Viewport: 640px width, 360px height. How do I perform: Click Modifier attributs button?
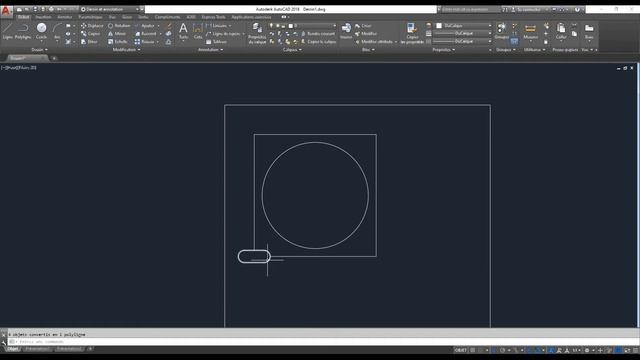[374, 42]
